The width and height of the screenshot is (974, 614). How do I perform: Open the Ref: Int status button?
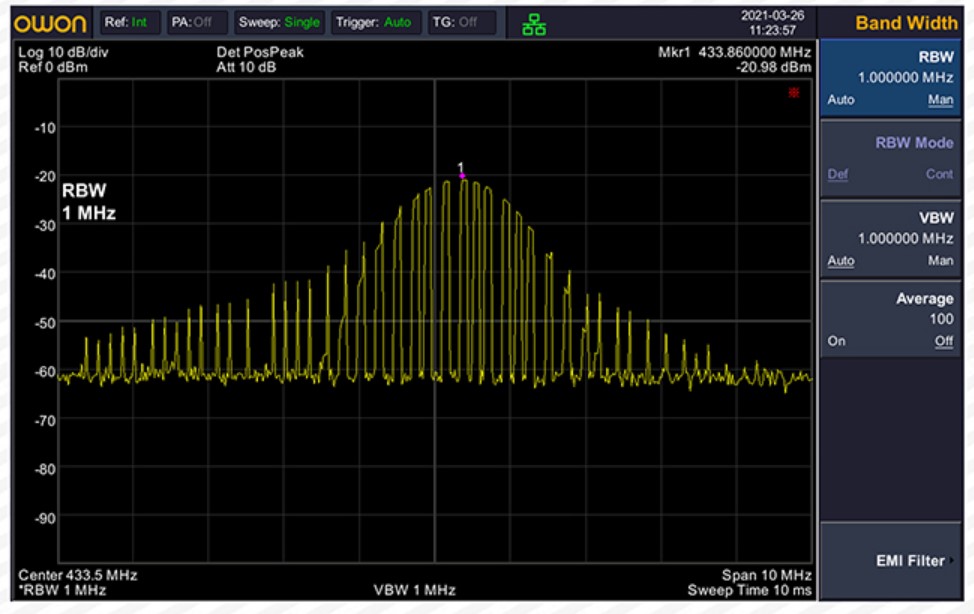[130, 22]
